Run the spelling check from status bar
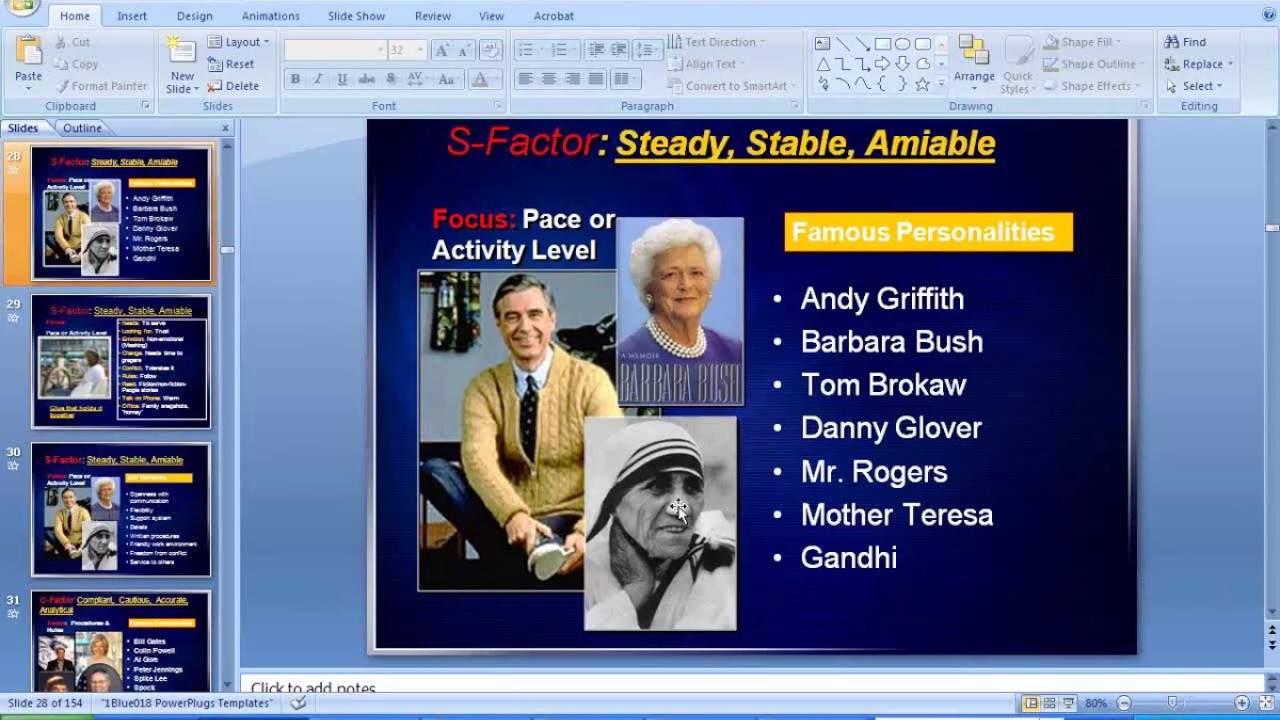The height and width of the screenshot is (720, 1280). coord(298,703)
